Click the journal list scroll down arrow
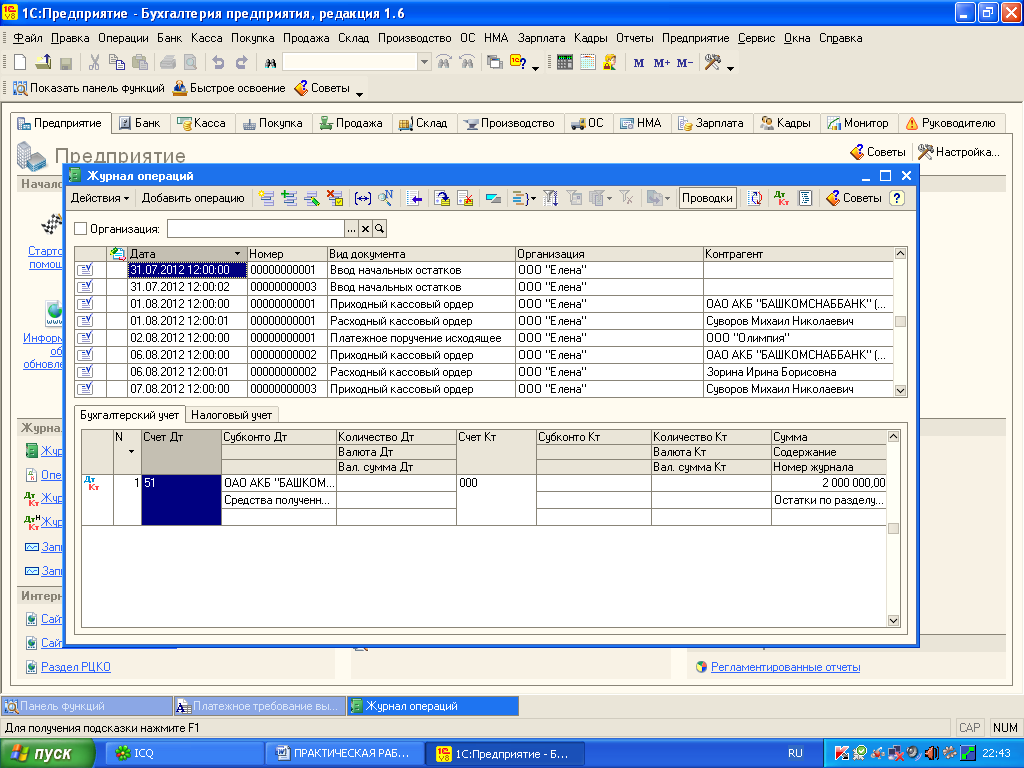This screenshot has width=1024, height=768. [x=900, y=391]
